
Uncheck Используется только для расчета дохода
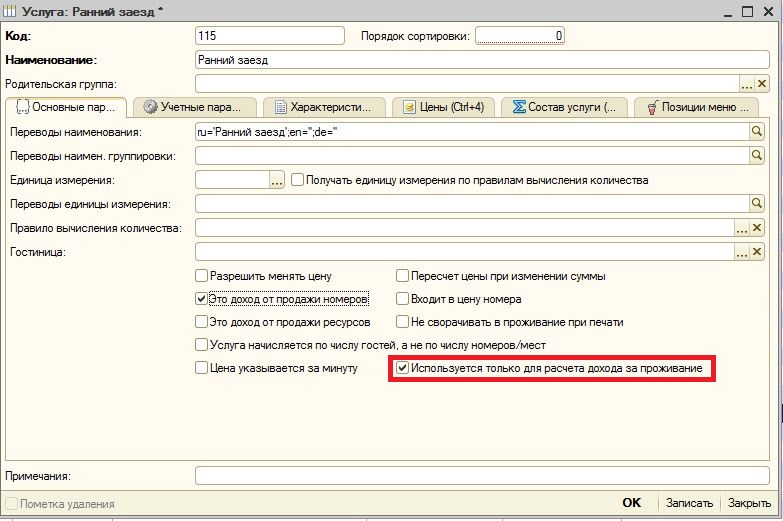click(x=402, y=368)
